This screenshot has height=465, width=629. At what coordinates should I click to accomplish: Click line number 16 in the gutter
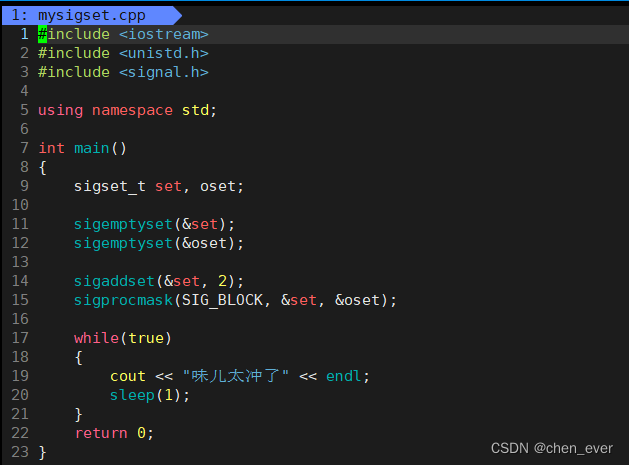(20, 319)
